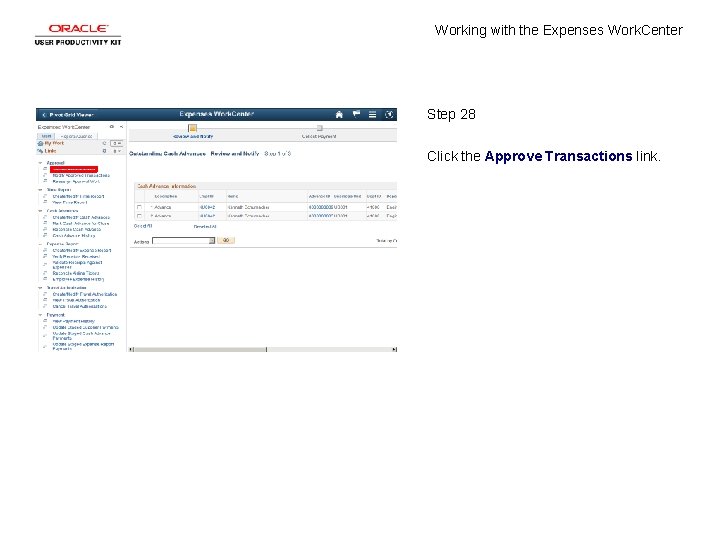Open the Approve Transactions link
The width and height of the screenshot is (720, 540).
74,169
